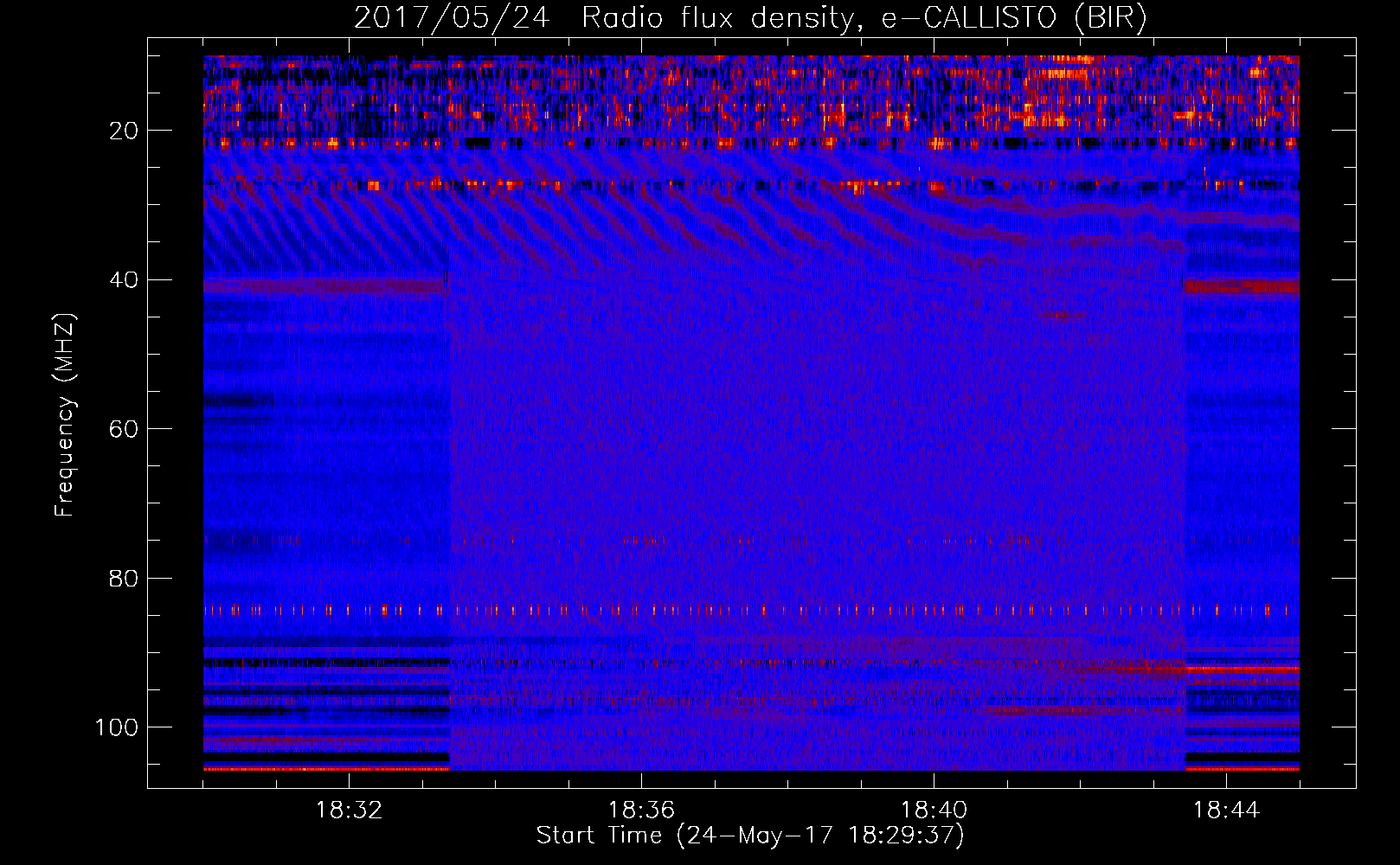Click the plot title "Radio flux density, e-CALLISTO (BIR)"
Viewport: 1400px width, 865px height.
864,18
